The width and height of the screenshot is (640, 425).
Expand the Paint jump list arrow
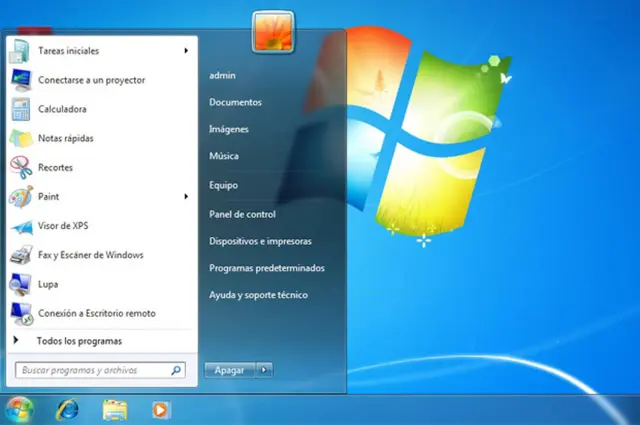coord(186,197)
